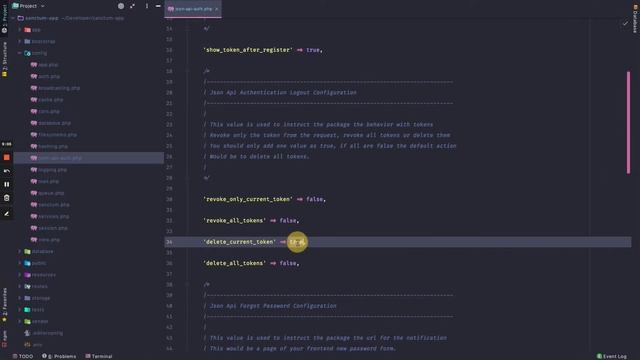Click the red stop recording button
This screenshot has height=360, width=640.
7,157
